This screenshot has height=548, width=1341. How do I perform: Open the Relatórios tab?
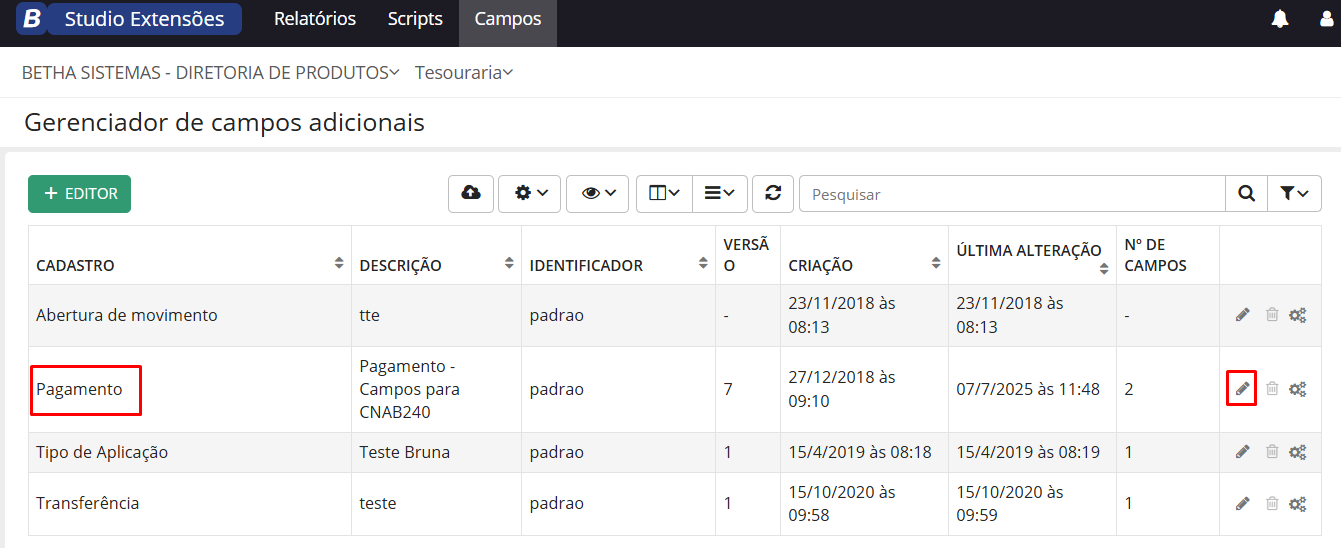point(315,19)
